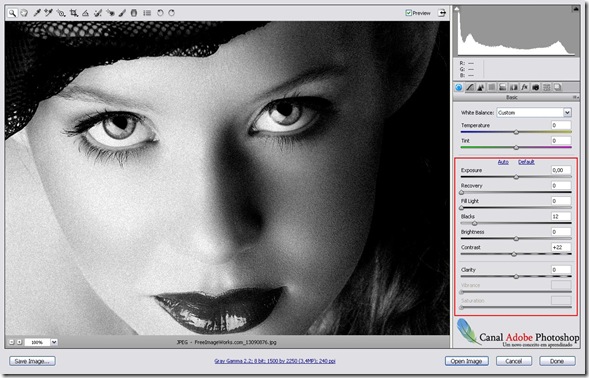Click the Fill Light slider handle
Viewport: 589px width, 378px height.
[x=462, y=208]
